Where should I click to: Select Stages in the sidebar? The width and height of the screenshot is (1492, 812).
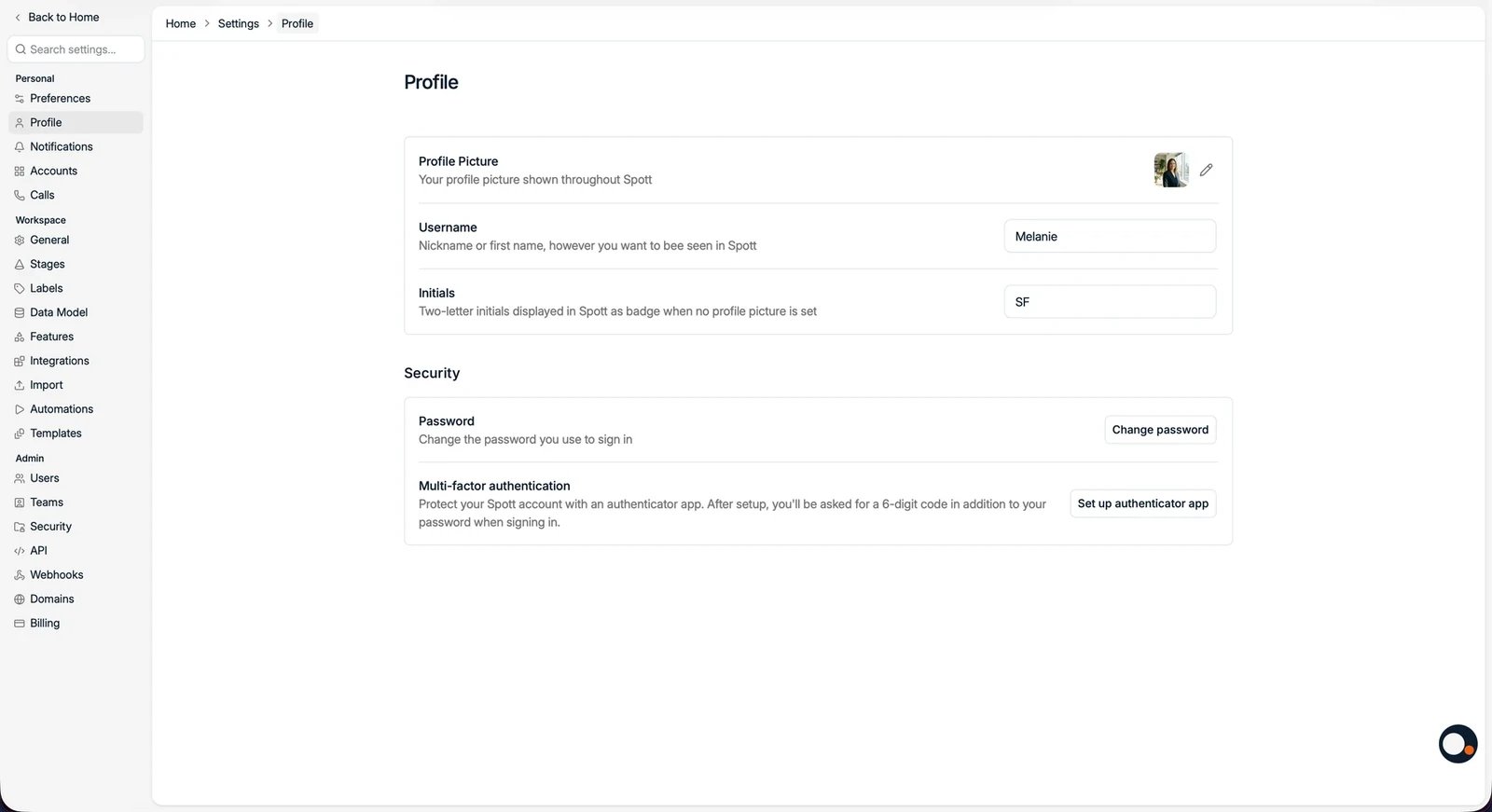click(x=76, y=265)
